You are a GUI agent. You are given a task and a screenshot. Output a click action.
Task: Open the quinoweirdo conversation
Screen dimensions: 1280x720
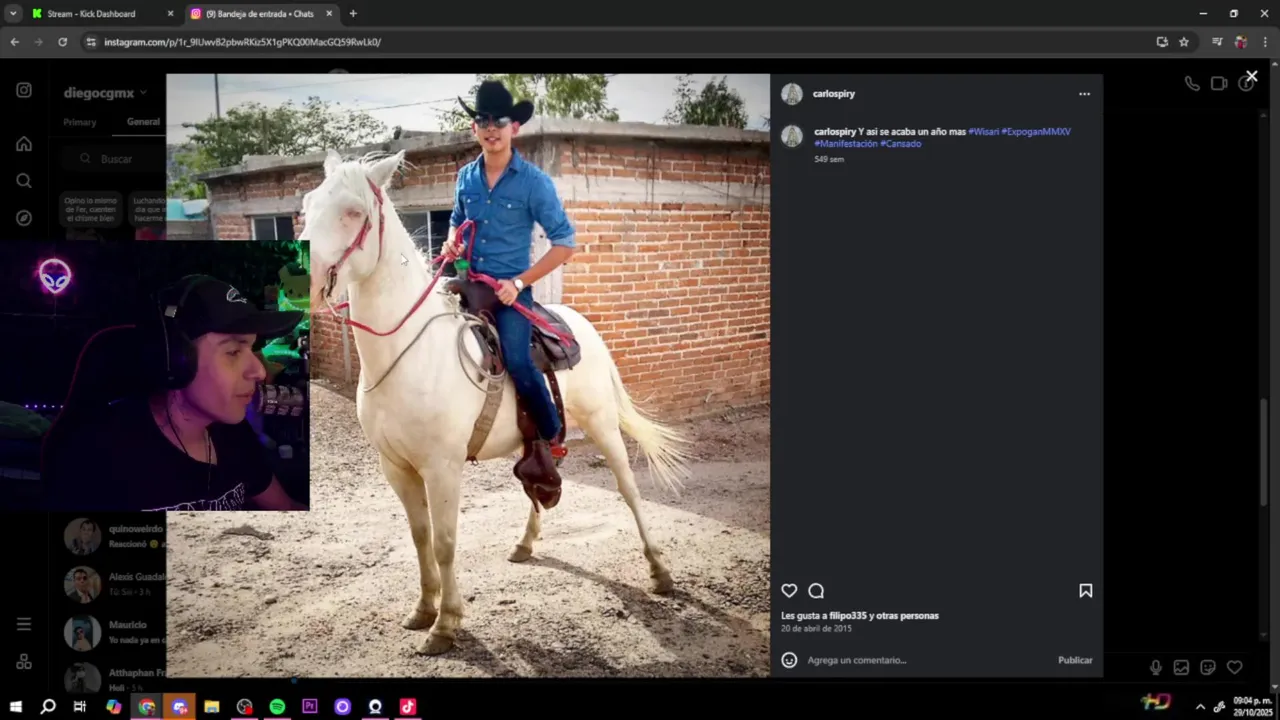(x=114, y=536)
